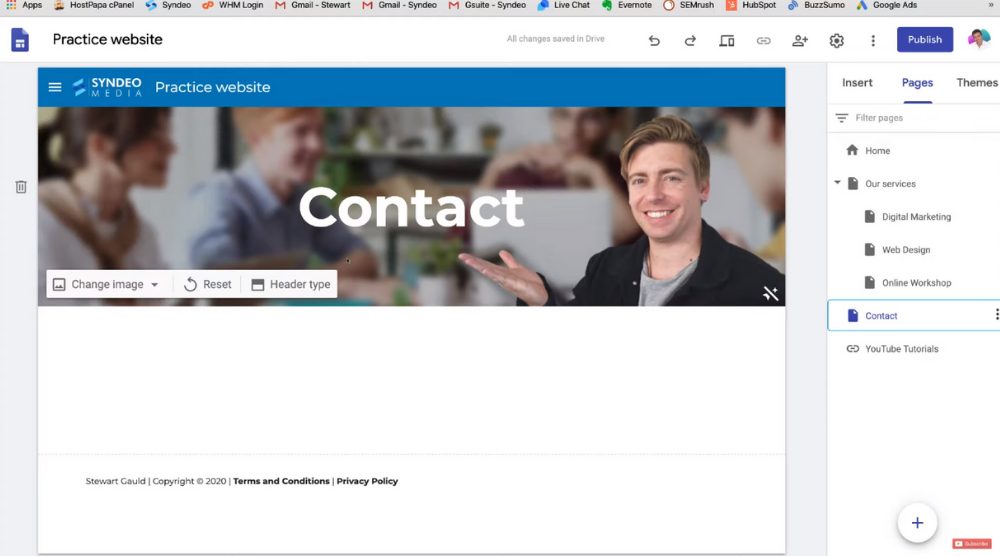Click the Practice website header title
1000x556 pixels.
click(x=212, y=87)
